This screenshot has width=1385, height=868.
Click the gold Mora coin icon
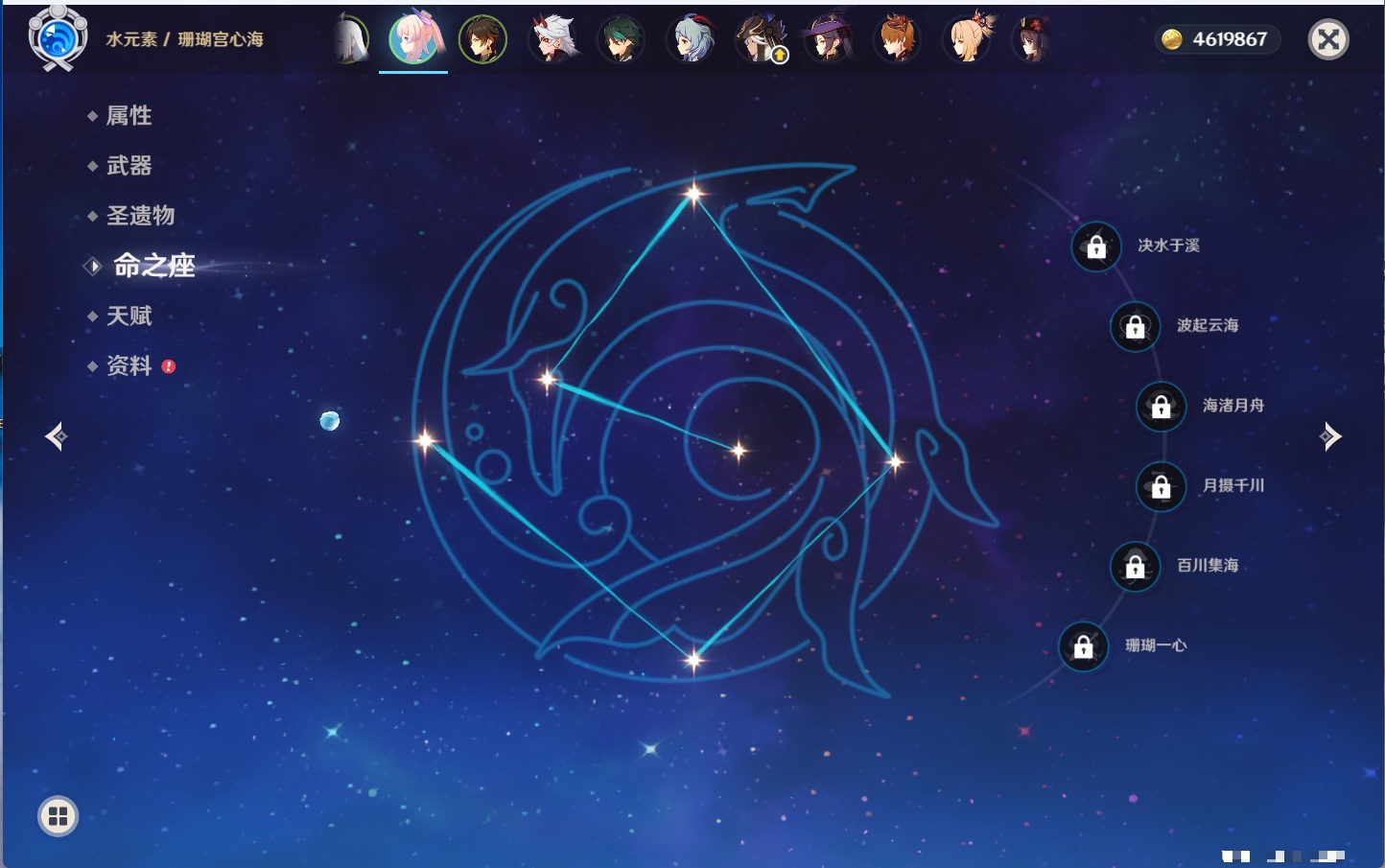click(x=1171, y=39)
